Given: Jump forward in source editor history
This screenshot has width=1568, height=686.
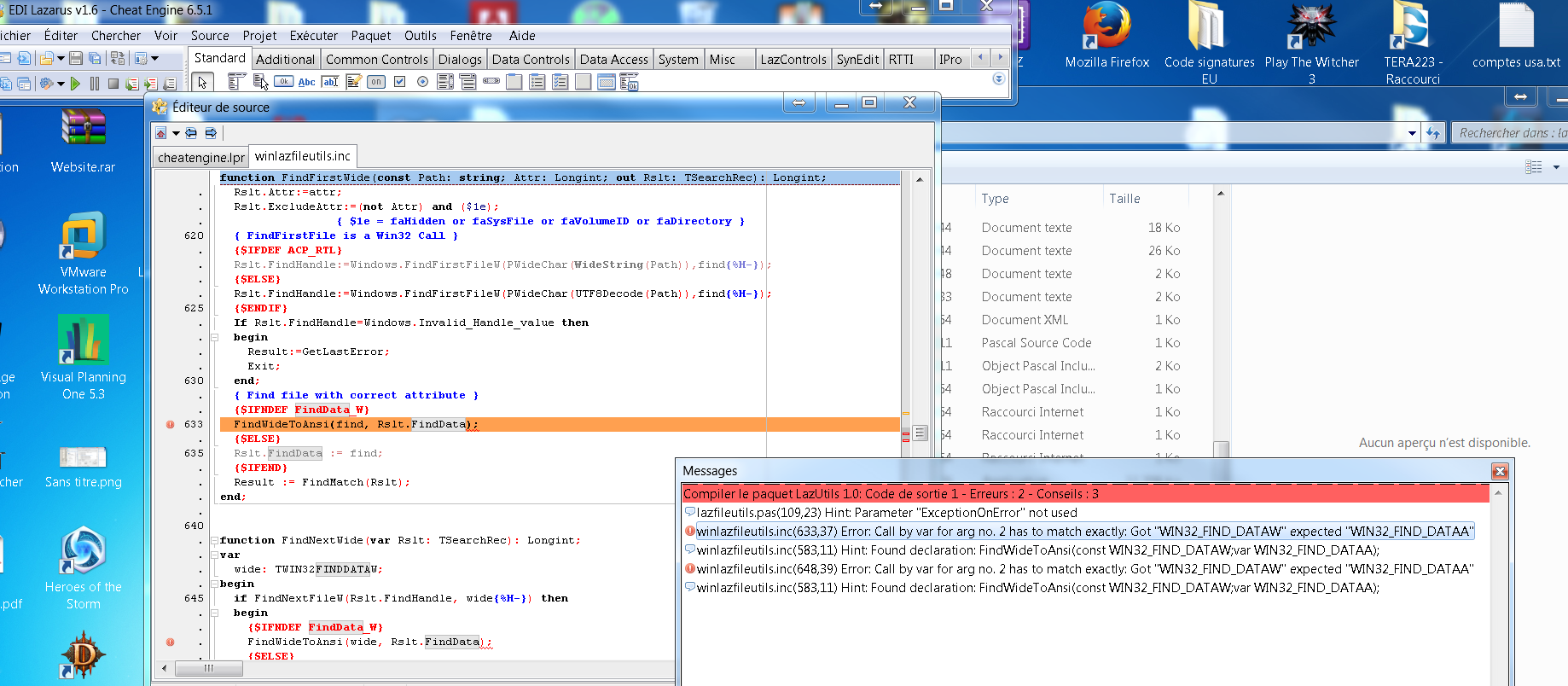Looking at the screenshot, I should click(x=211, y=133).
